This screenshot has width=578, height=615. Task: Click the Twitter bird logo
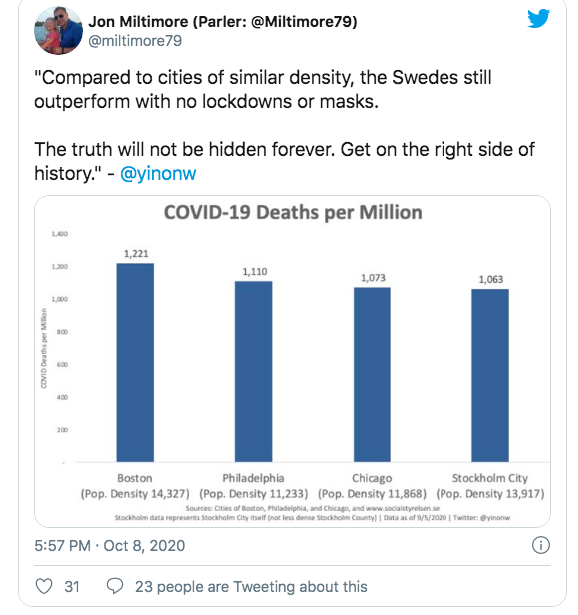(538, 18)
